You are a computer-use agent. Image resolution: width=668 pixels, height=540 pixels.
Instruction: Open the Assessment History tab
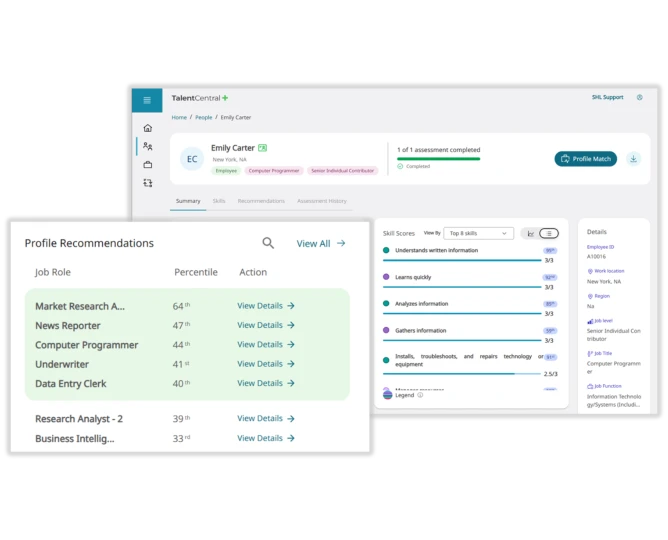point(322,201)
